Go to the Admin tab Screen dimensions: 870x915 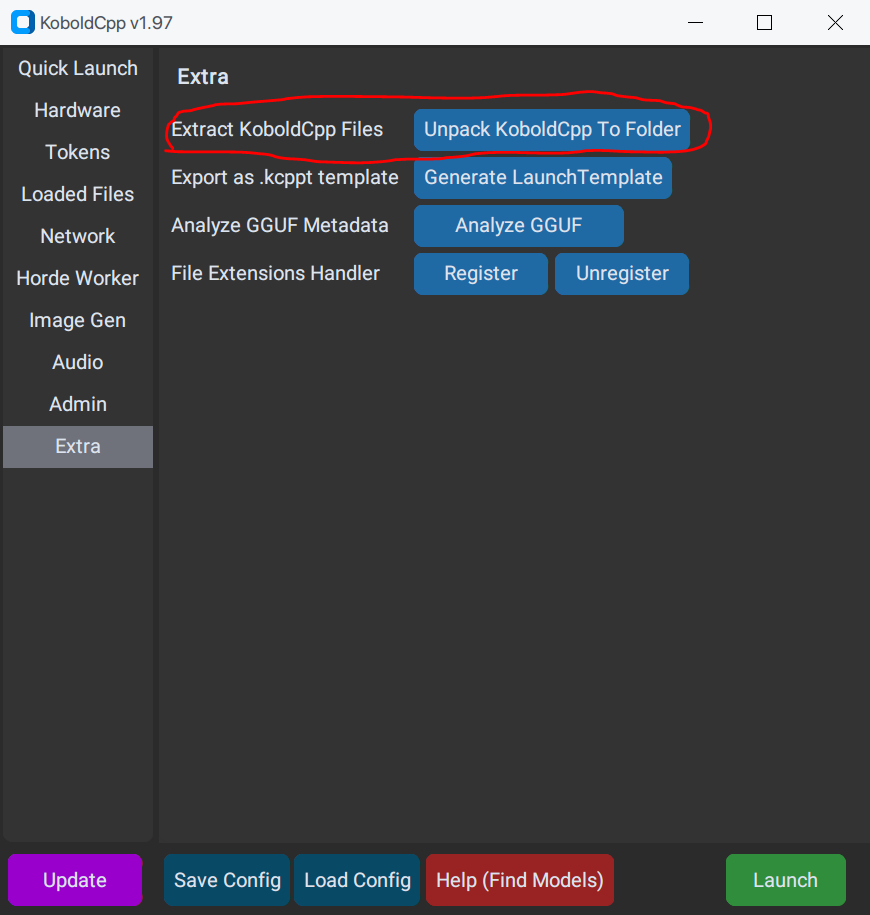pyautogui.click(x=78, y=404)
